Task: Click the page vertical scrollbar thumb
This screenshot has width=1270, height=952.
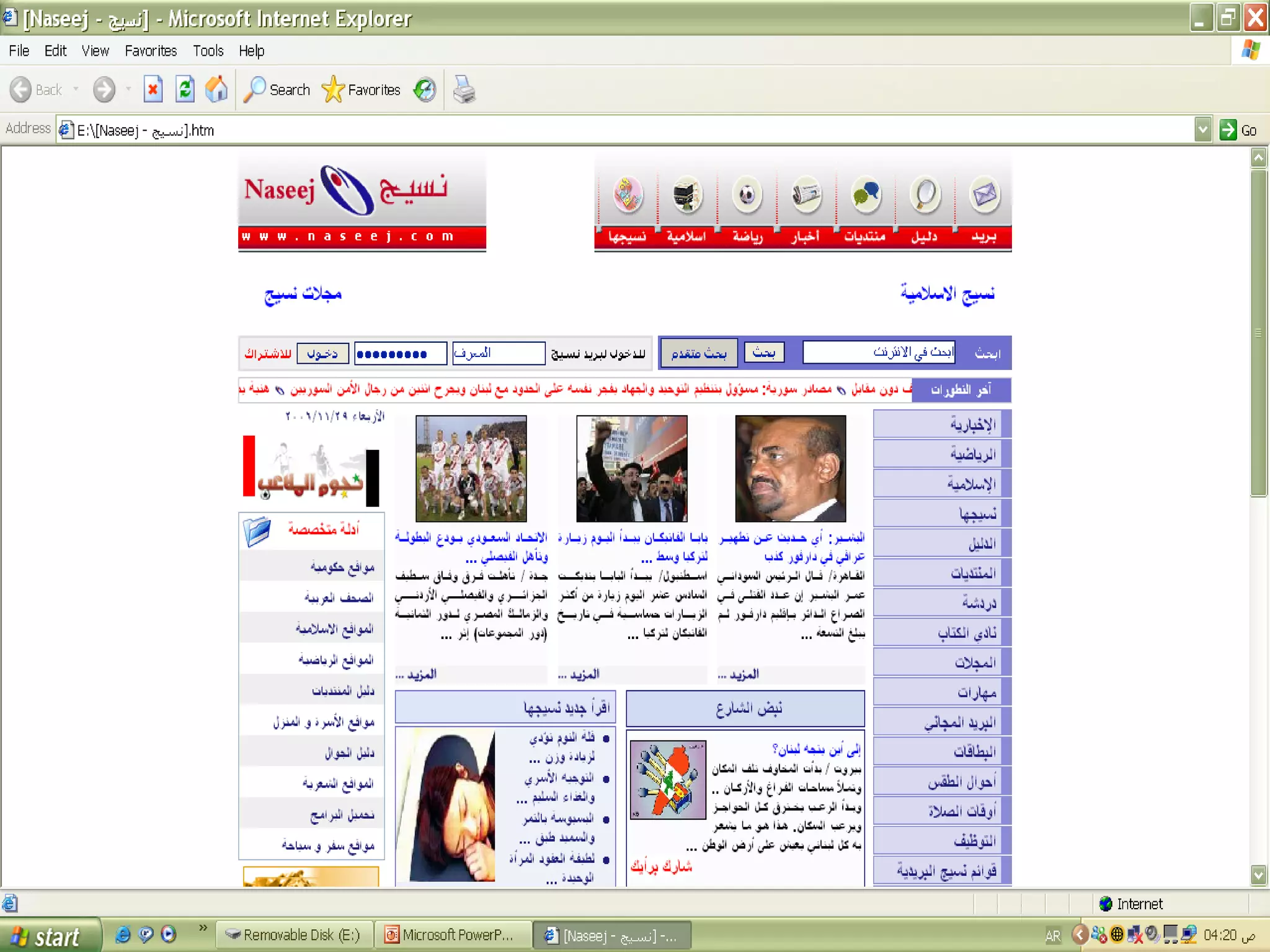Action: pyautogui.click(x=1258, y=333)
